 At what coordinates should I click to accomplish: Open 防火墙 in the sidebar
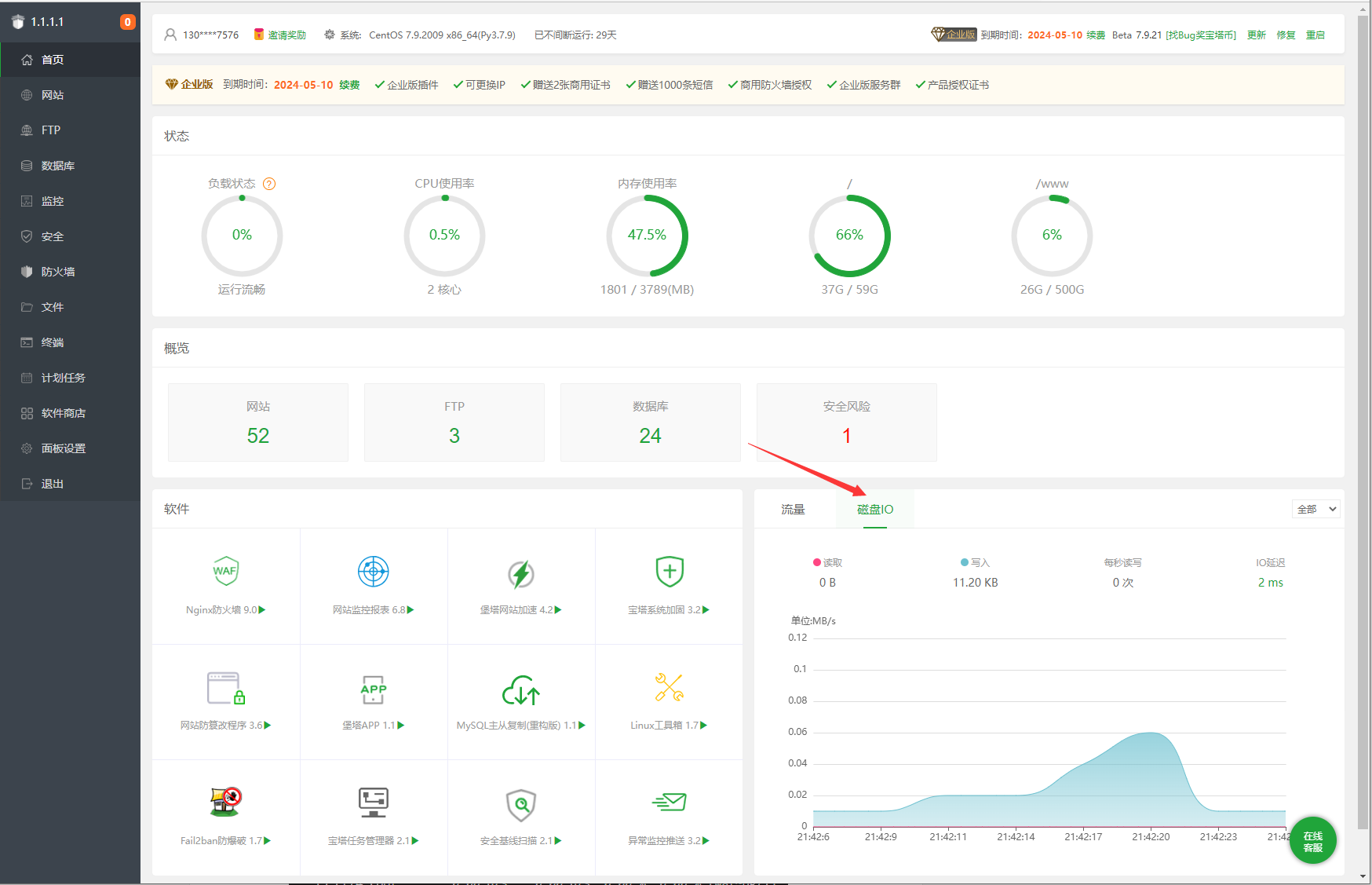(71, 272)
